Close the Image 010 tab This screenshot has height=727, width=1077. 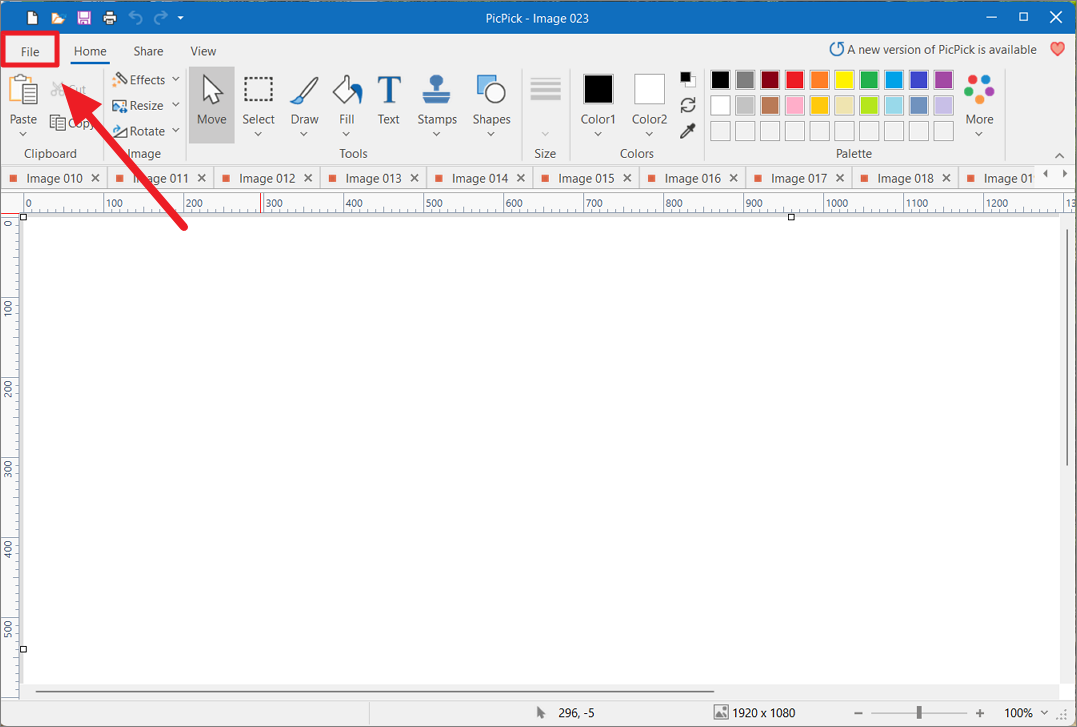pos(95,178)
